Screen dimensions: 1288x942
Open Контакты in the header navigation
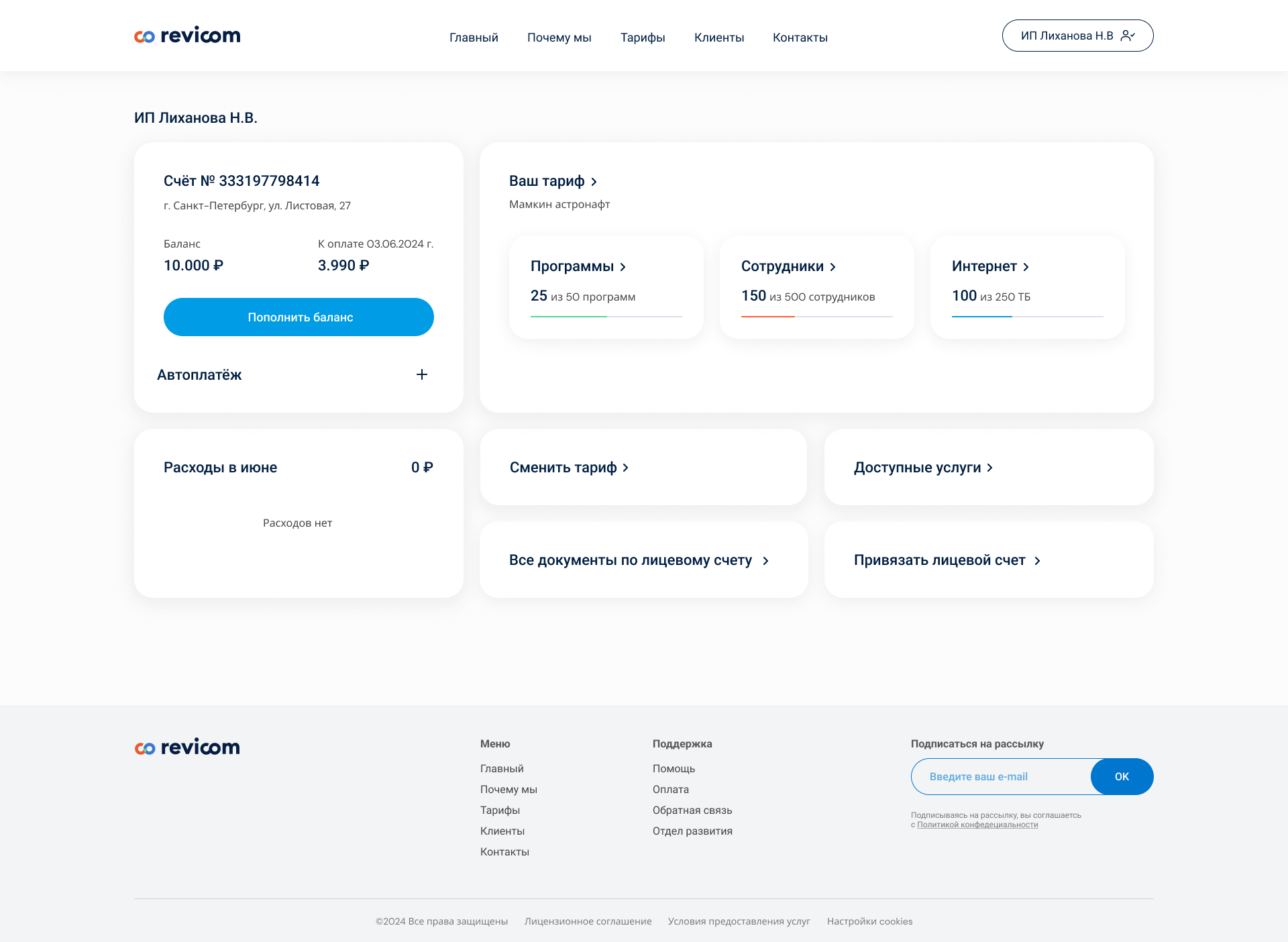[x=800, y=38]
